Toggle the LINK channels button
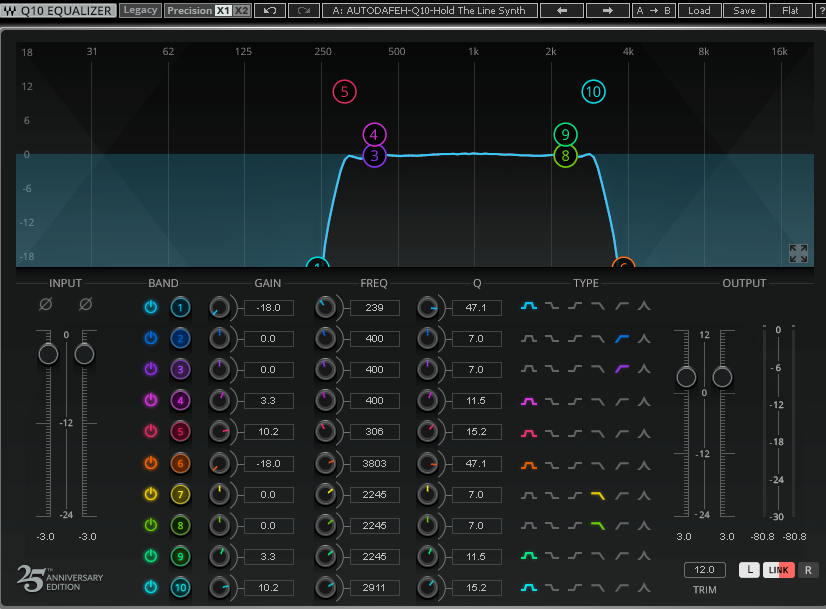This screenshot has width=826, height=609. point(779,570)
